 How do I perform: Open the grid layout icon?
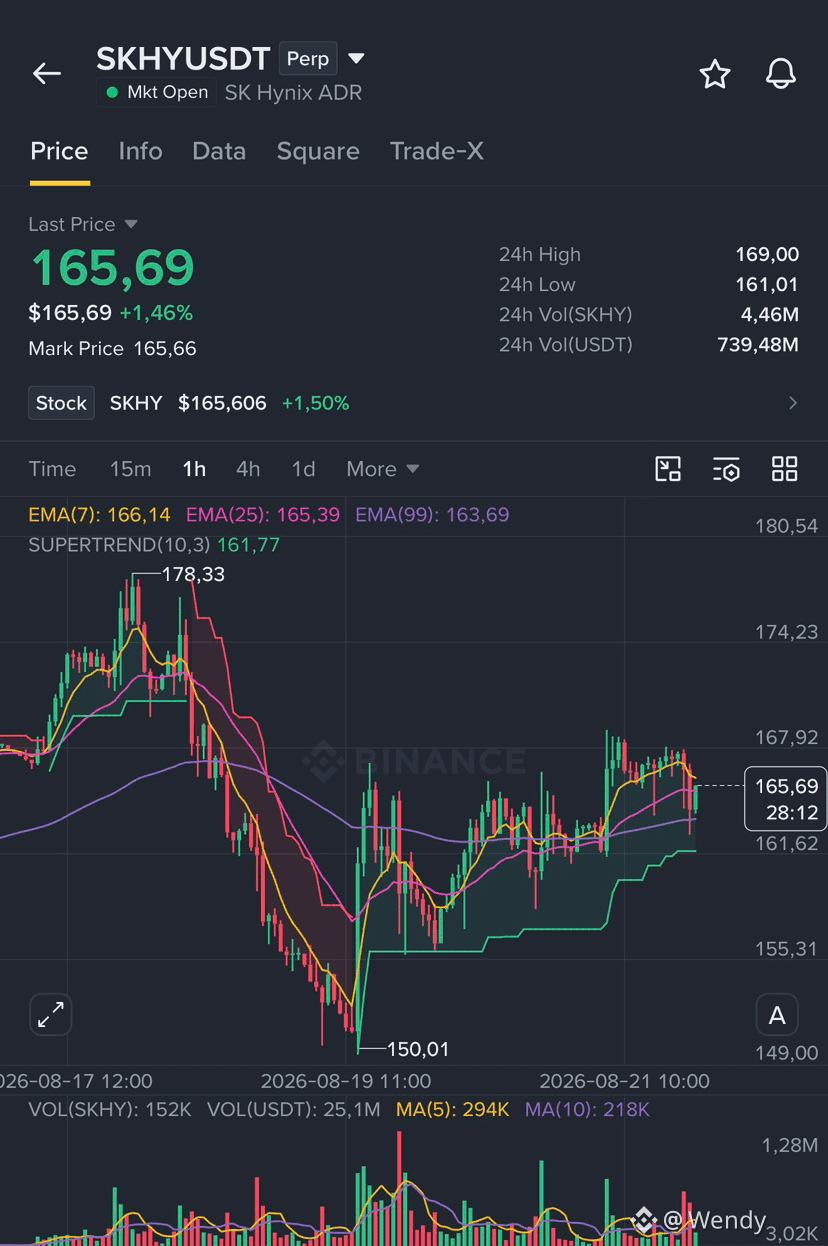click(x=785, y=469)
